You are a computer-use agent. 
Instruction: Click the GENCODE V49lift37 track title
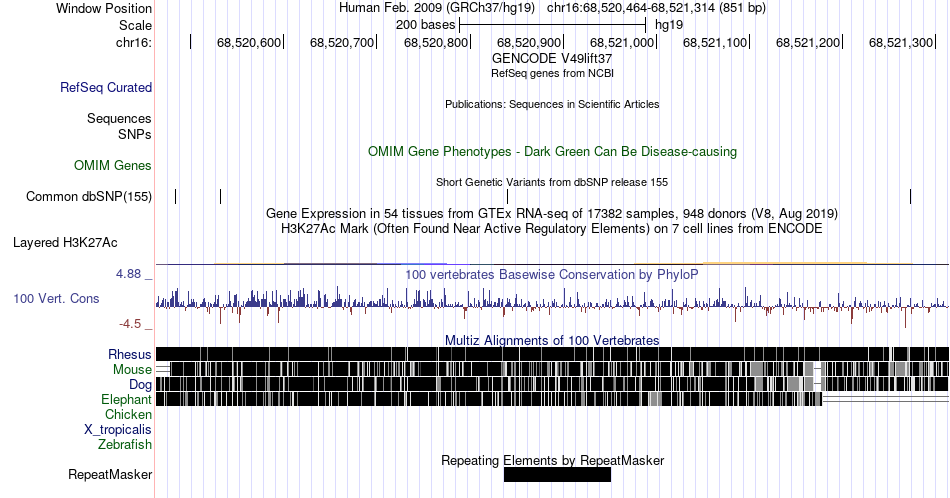(552, 59)
